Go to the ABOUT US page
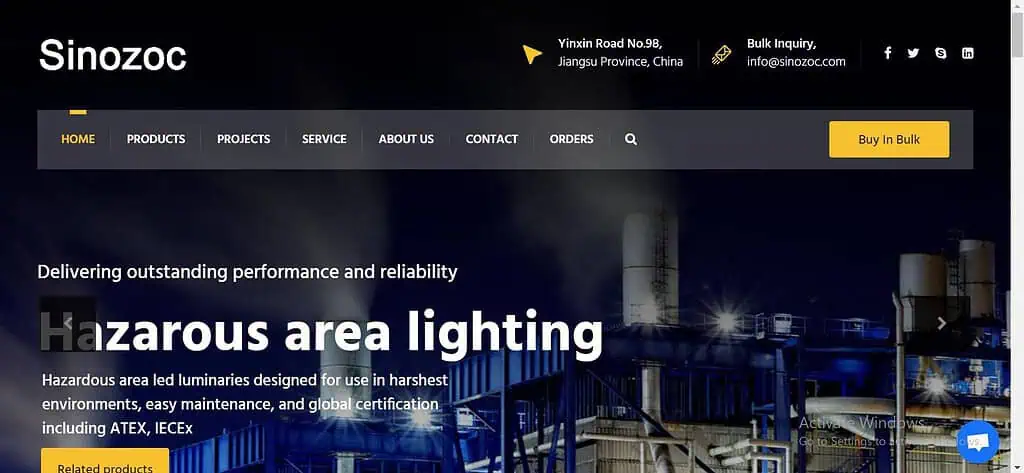 (406, 139)
